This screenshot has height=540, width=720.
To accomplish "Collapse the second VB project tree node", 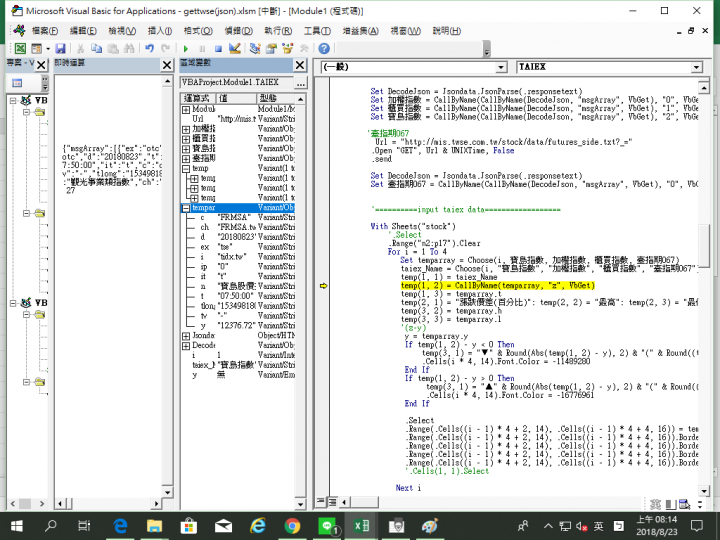I will (x=13, y=303).
